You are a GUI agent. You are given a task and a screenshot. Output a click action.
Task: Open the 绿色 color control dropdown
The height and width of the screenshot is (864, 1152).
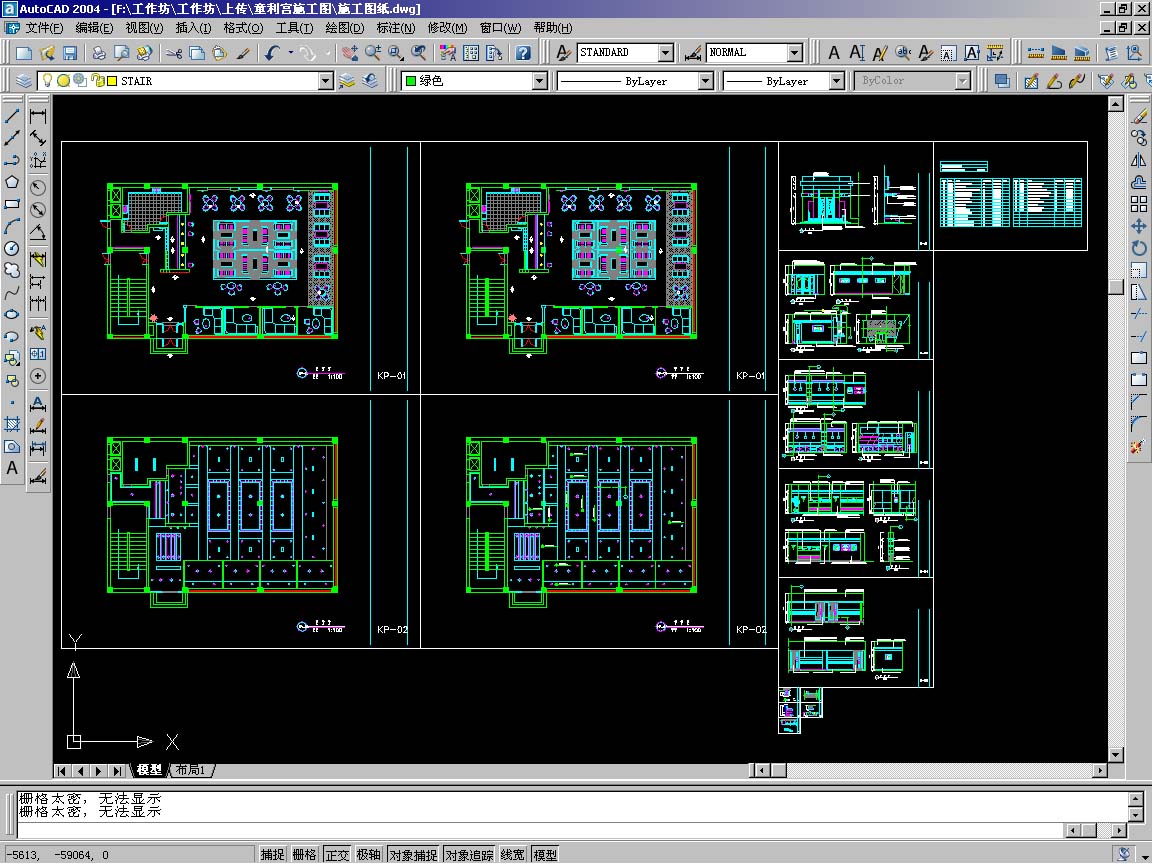(539, 81)
